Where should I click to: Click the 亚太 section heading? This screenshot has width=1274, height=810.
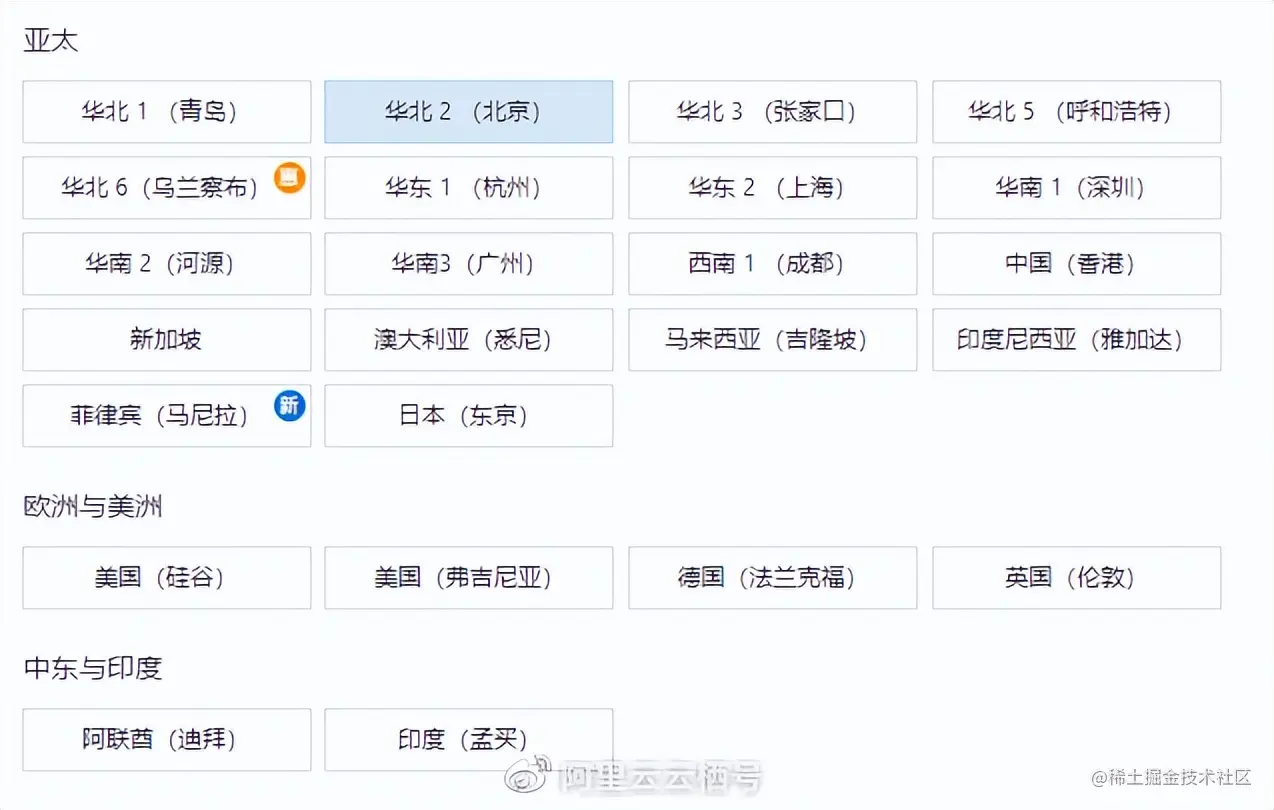50,41
